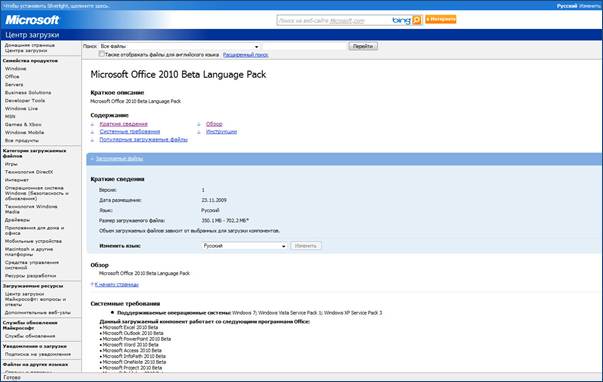Click arrow icon beside 'Инструкции' link
Image resolution: width=603 pixels, height=382 pixels.
(x=199, y=132)
